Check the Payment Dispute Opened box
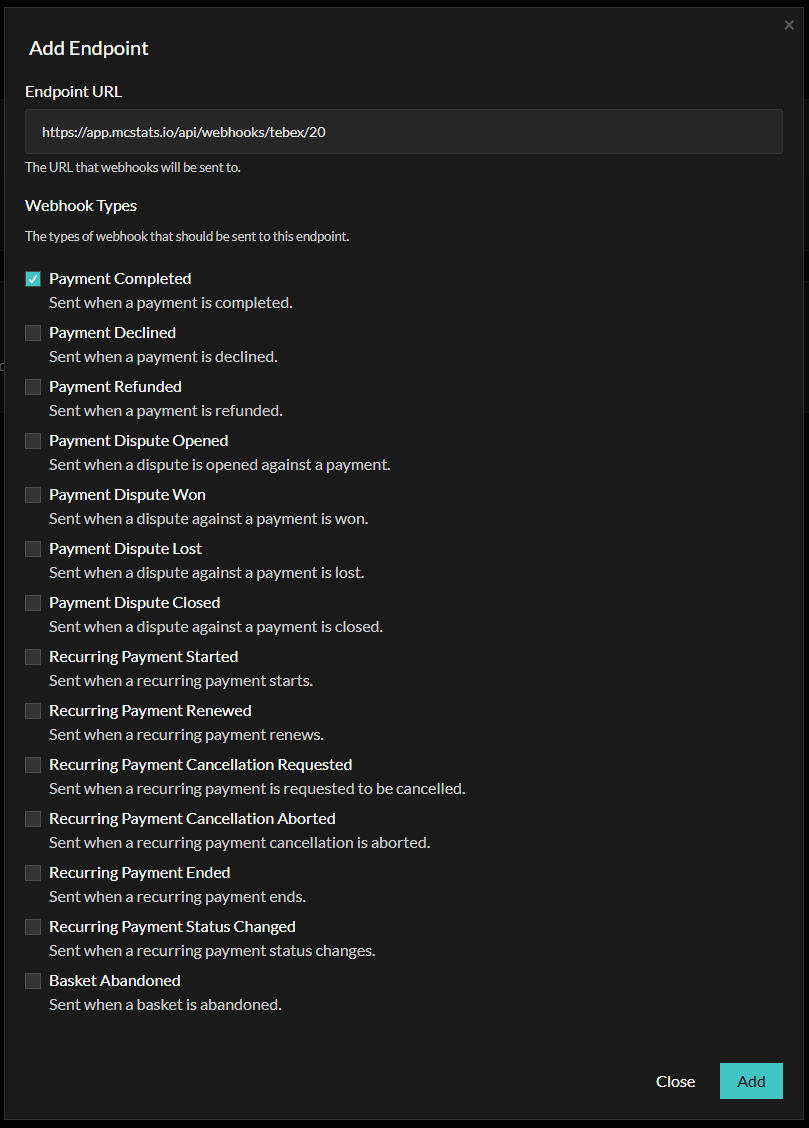809x1128 pixels. [33, 441]
